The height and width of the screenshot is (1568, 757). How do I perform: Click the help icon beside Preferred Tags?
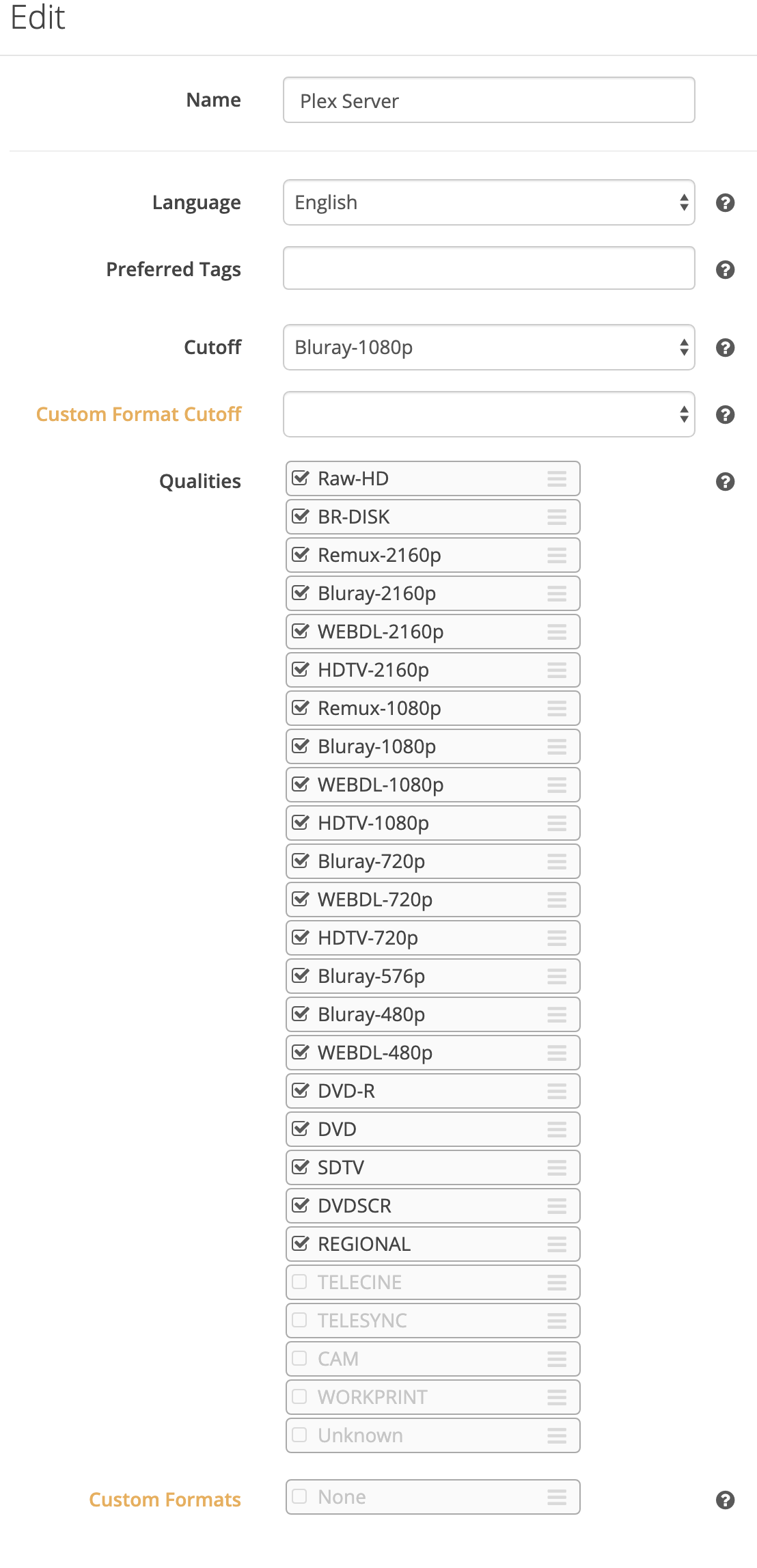[x=726, y=268]
